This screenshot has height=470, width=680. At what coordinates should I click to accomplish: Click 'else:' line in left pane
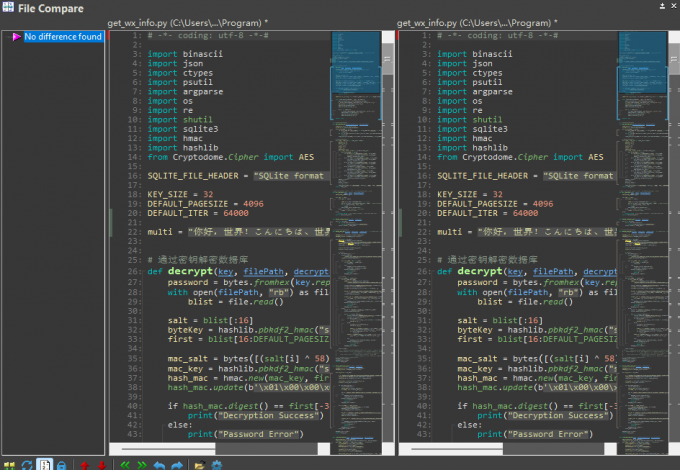pyautogui.click(x=180, y=425)
